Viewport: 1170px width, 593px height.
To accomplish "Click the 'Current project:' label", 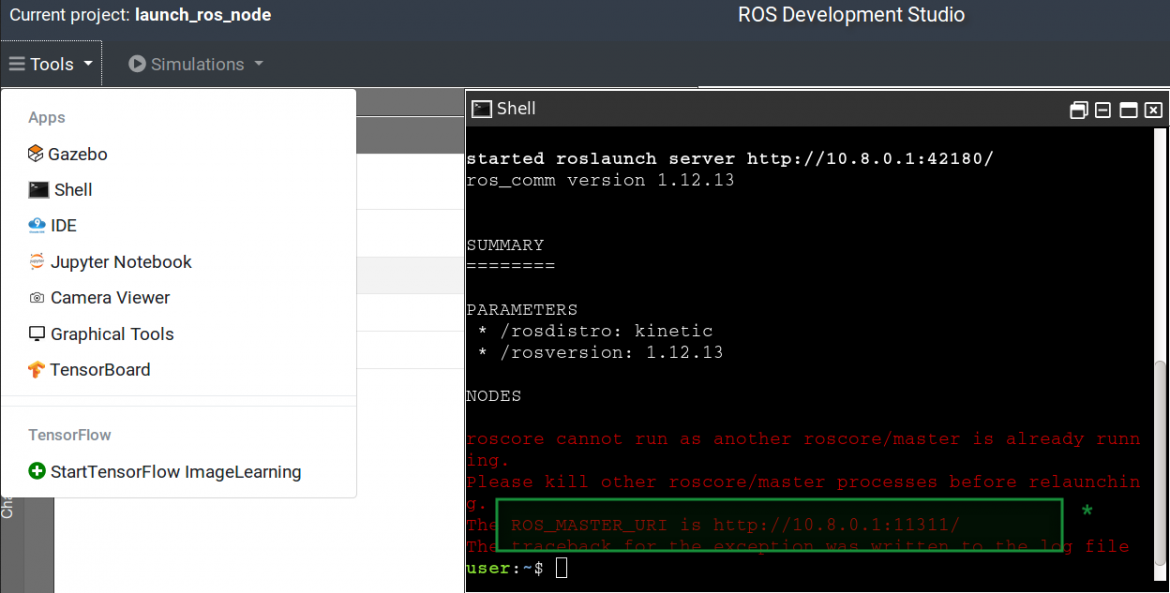I will point(69,15).
